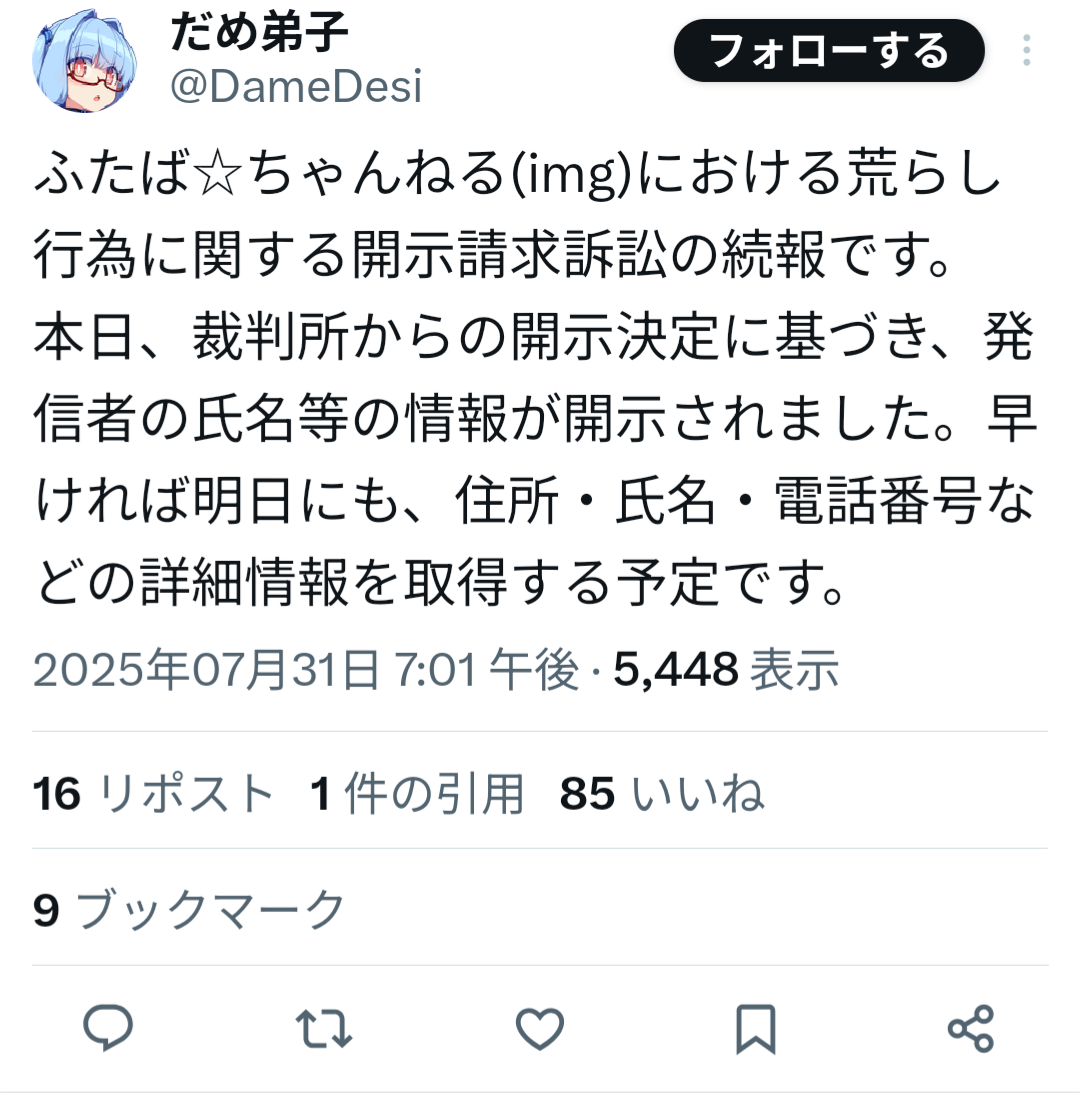Open the 9 ブックマーク count
The height and width of the screenshot is (1101, 1080).
[x=190, y=910]
